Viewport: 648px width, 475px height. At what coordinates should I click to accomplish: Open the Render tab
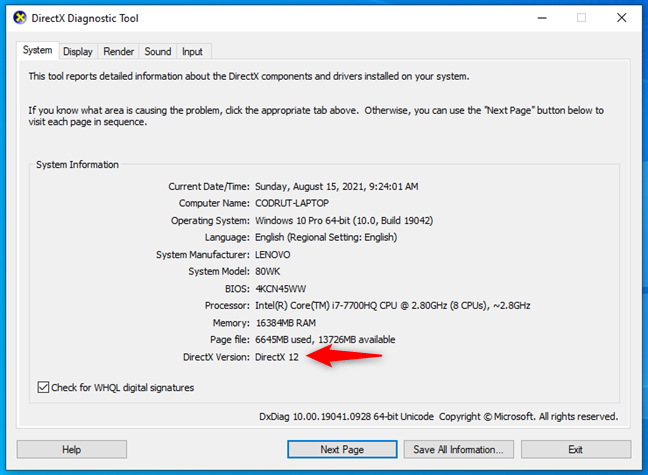click(x=119, y=52)
